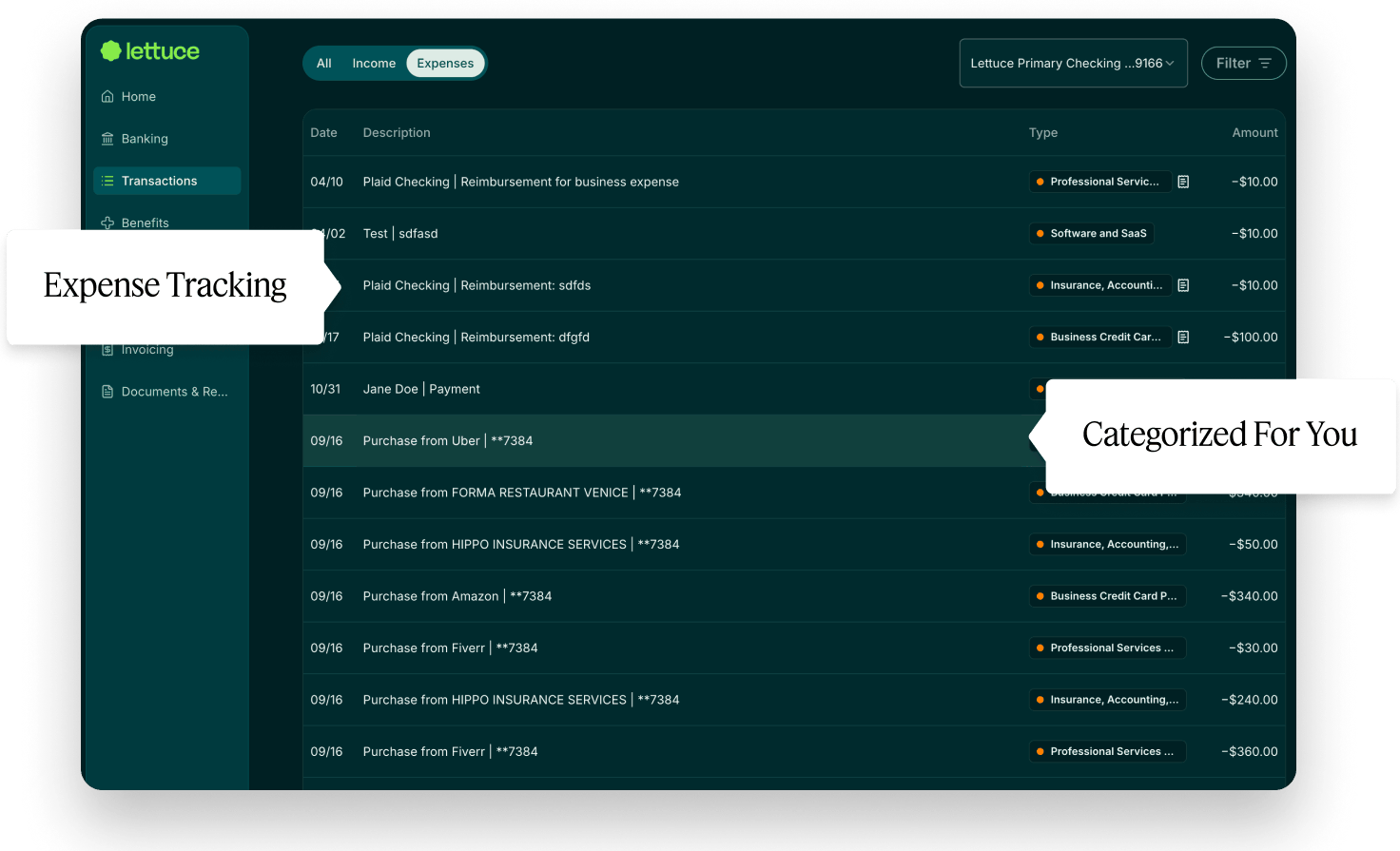
Task: Open Lettuce Primary Checking account dropdown
Action: 1074,64
